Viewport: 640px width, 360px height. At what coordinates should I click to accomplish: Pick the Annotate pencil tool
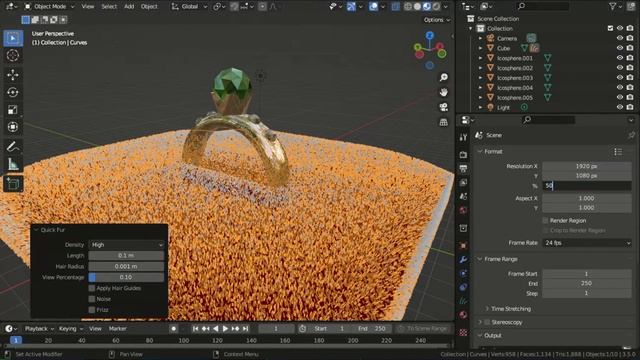click(x=13, y=147)
